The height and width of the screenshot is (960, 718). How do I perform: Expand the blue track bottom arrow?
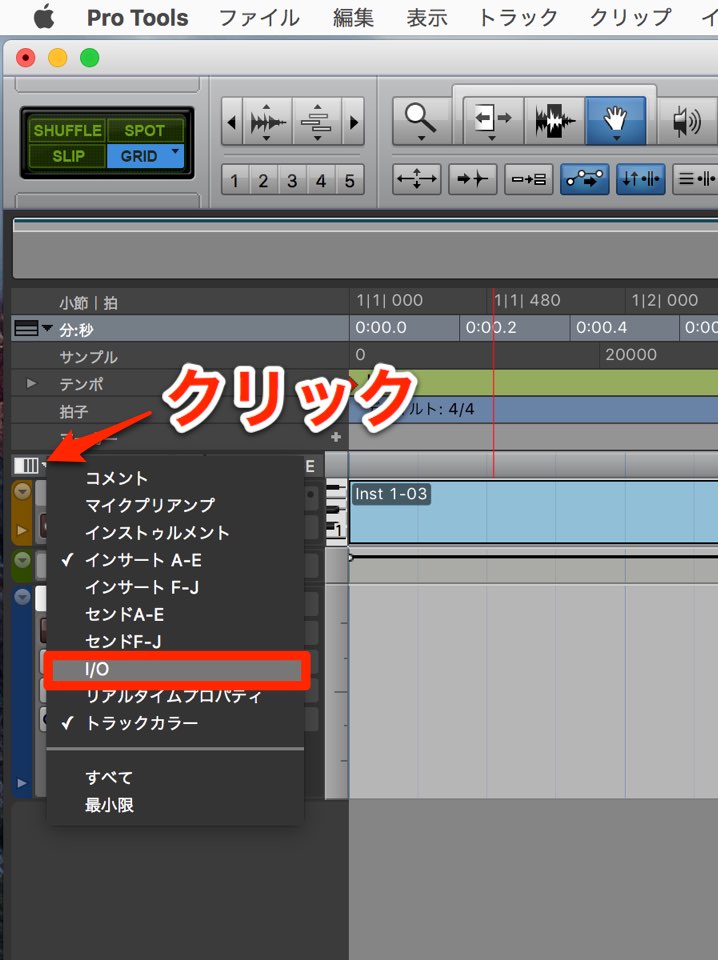point(22,782)
